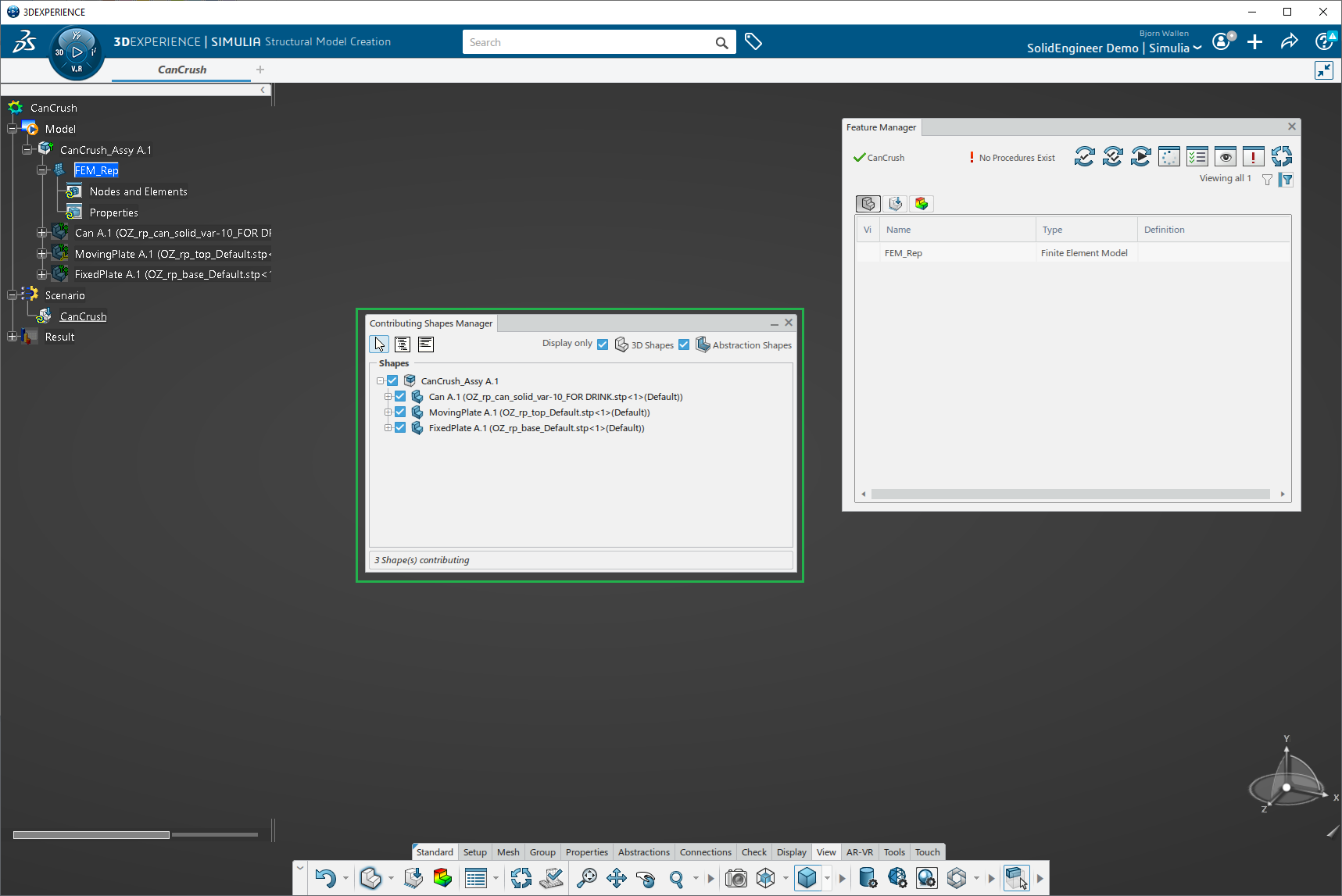Viewport: 1342px width, 896px height.
Task: Click the camera capture icon
Action: click(x=735, y=878)
